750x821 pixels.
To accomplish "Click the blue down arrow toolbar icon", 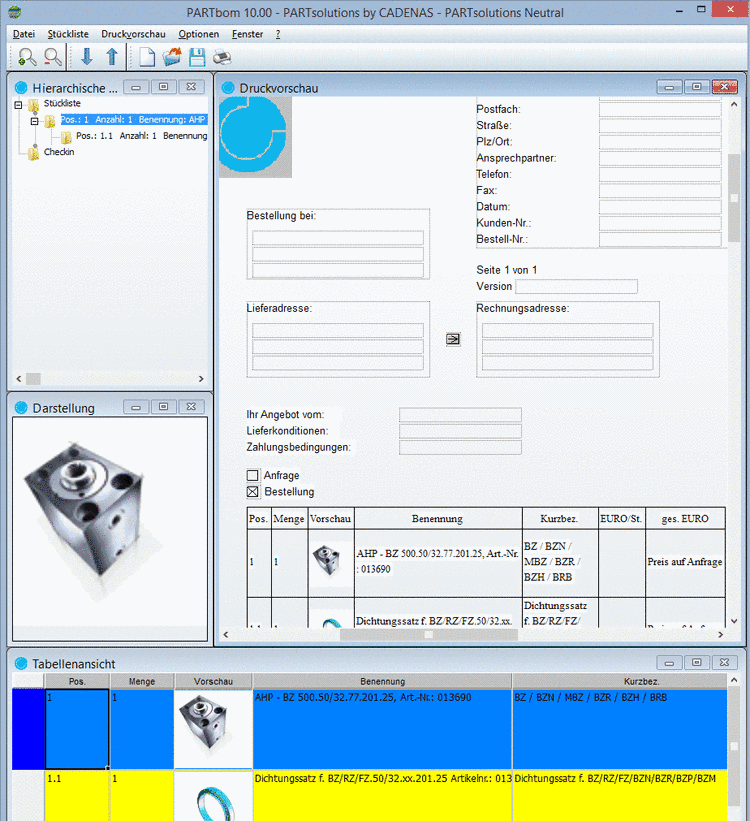I will click(86, 57).
